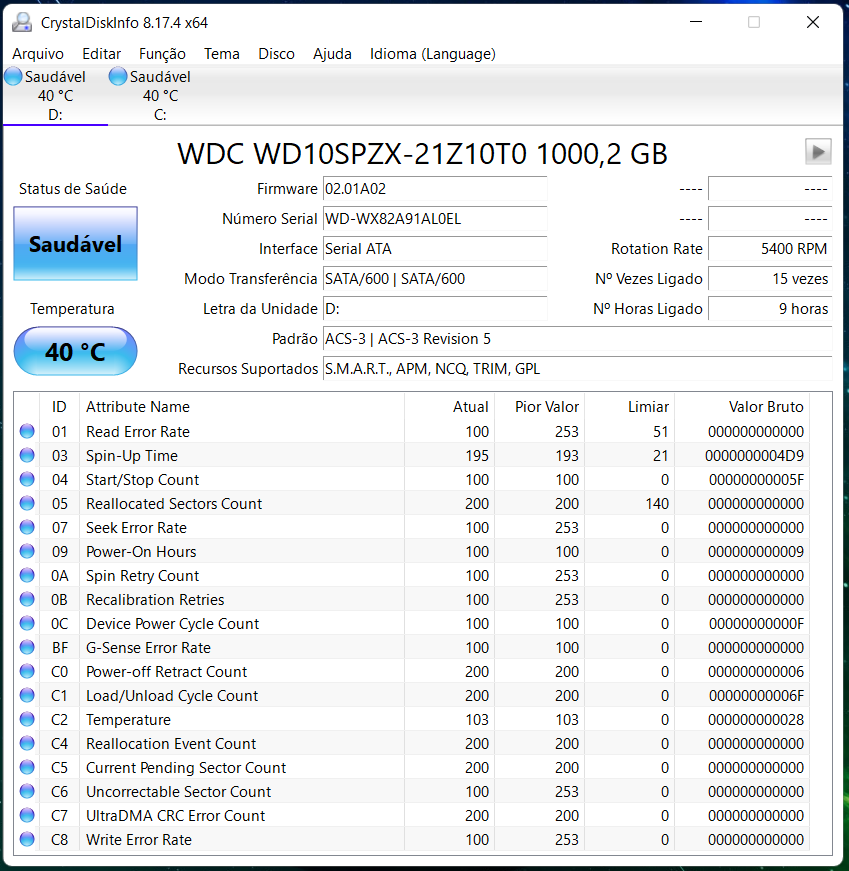849x871 pixels.
Task: Click the status icon for Power-off Retract Count
Action: click(27, 671)
